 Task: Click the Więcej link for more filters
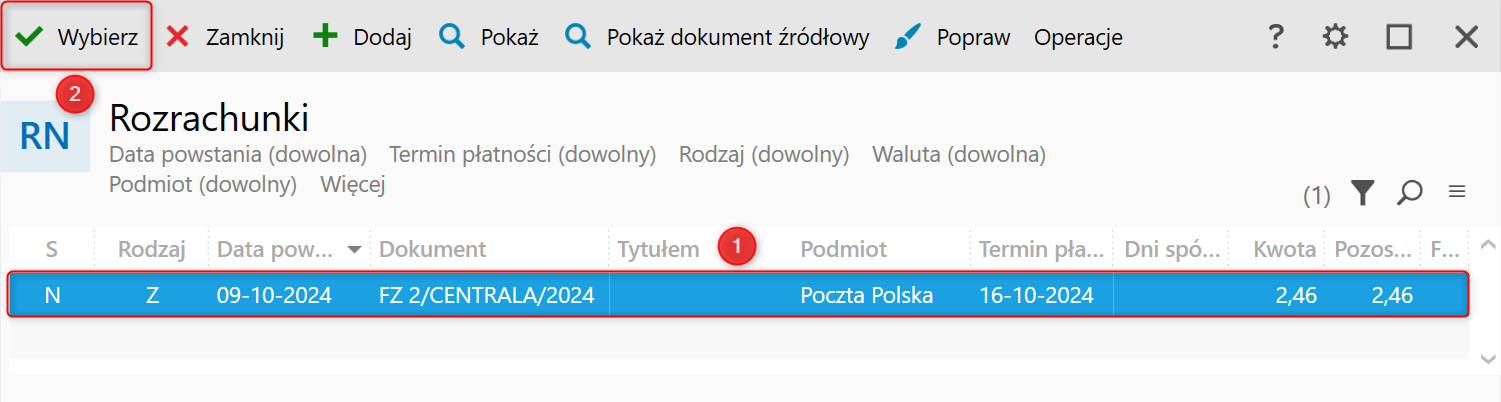coord(353,184)
